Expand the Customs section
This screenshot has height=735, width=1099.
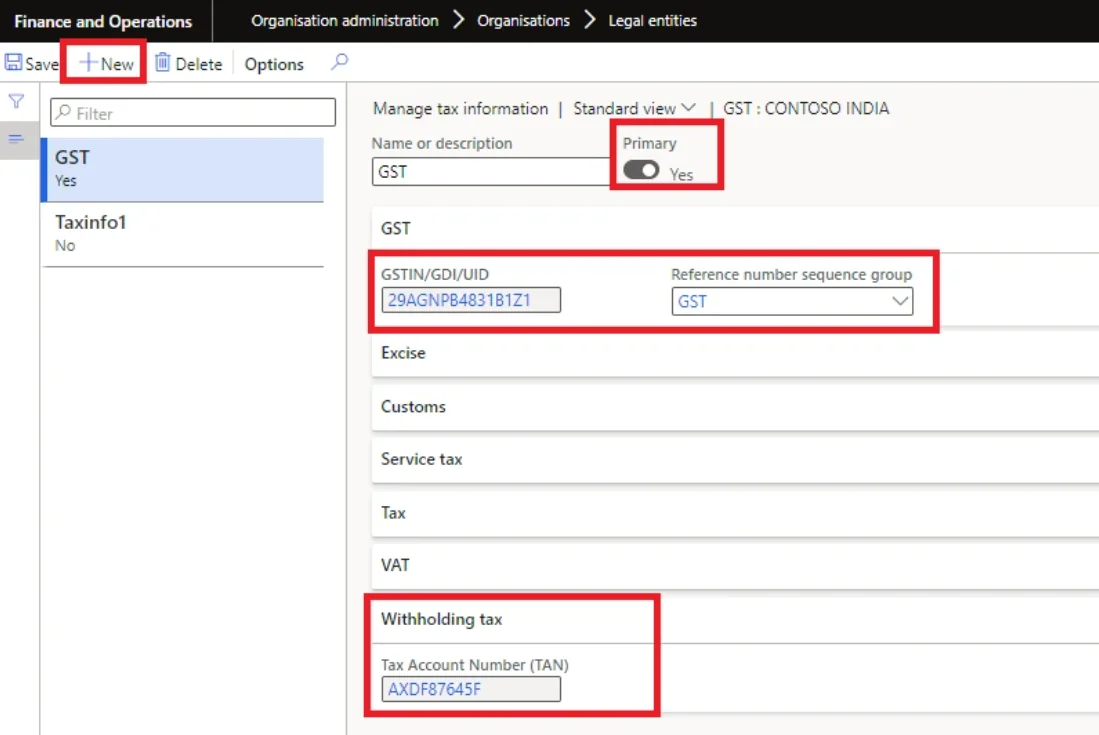tap(735, 407)
